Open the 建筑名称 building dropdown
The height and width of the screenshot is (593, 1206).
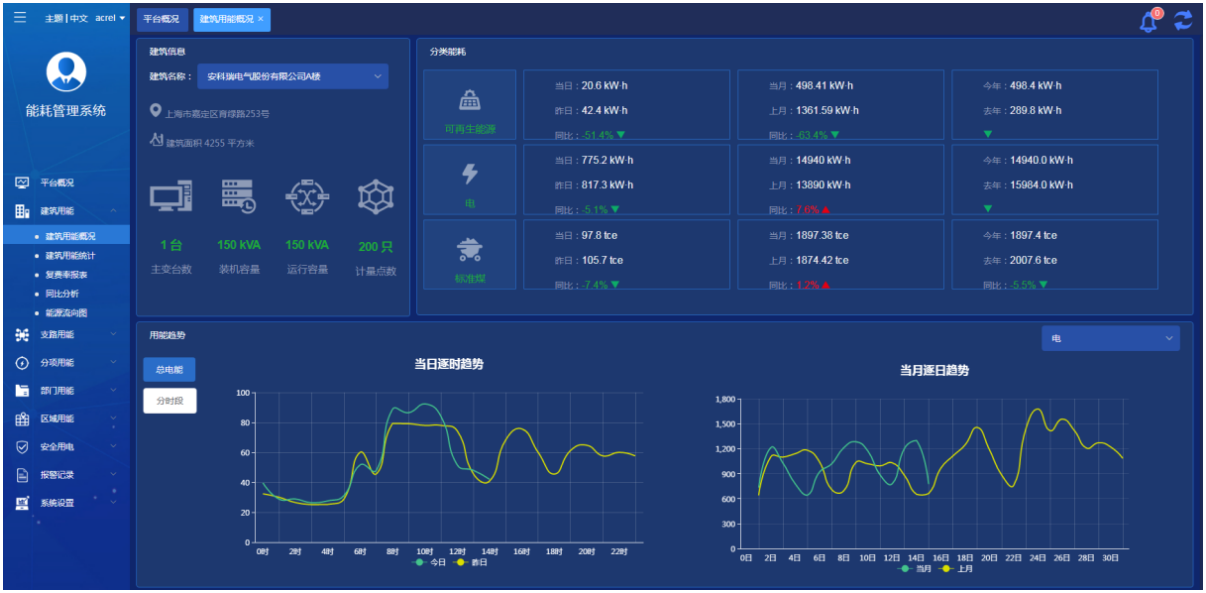(x=292, y=76)
